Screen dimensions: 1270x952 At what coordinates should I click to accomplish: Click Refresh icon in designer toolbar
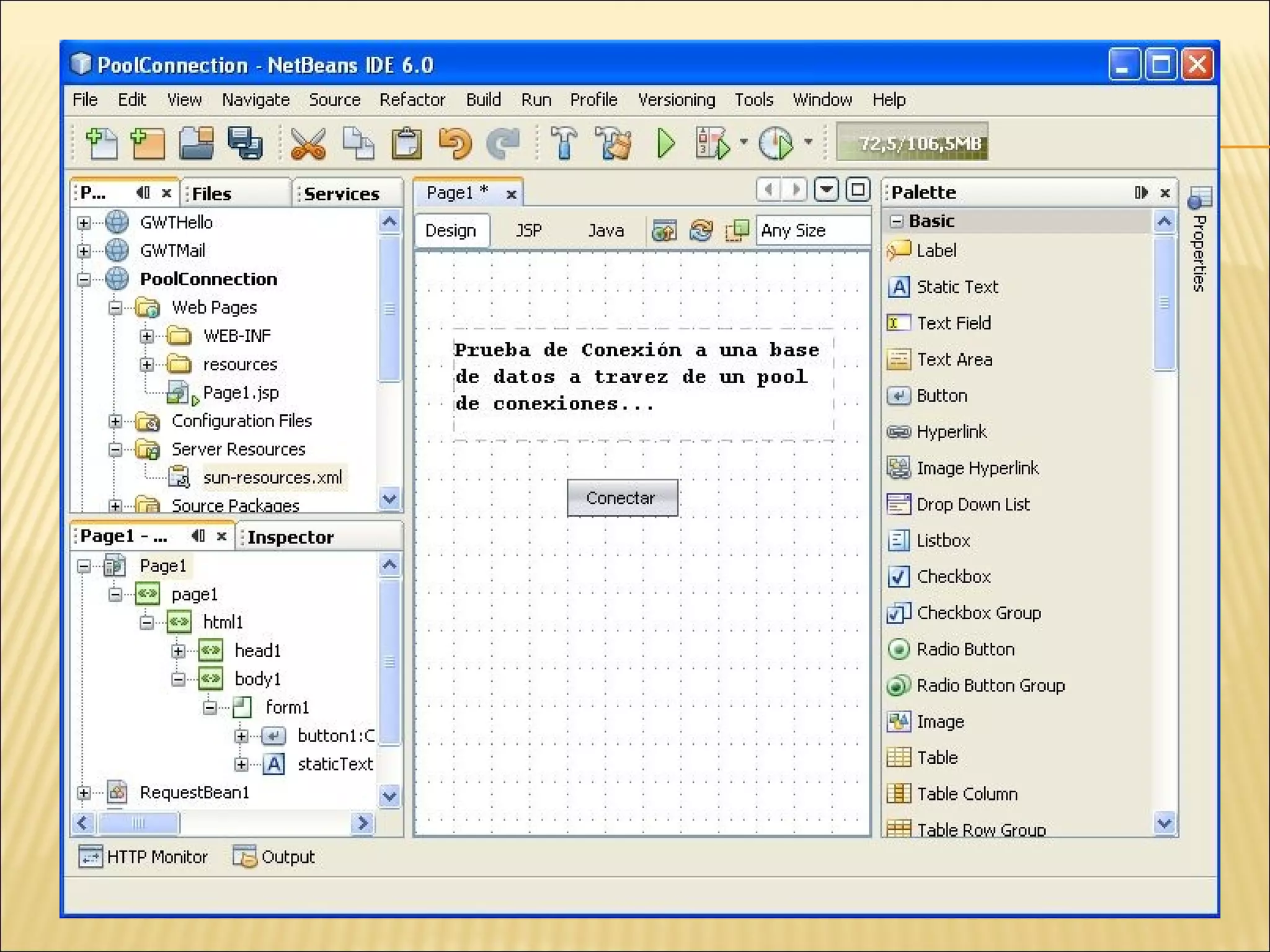click(x=701, y=231)
